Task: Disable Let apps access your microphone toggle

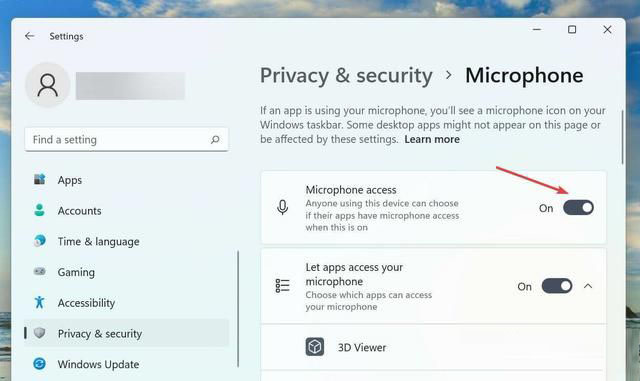Action: coord(557,286)
